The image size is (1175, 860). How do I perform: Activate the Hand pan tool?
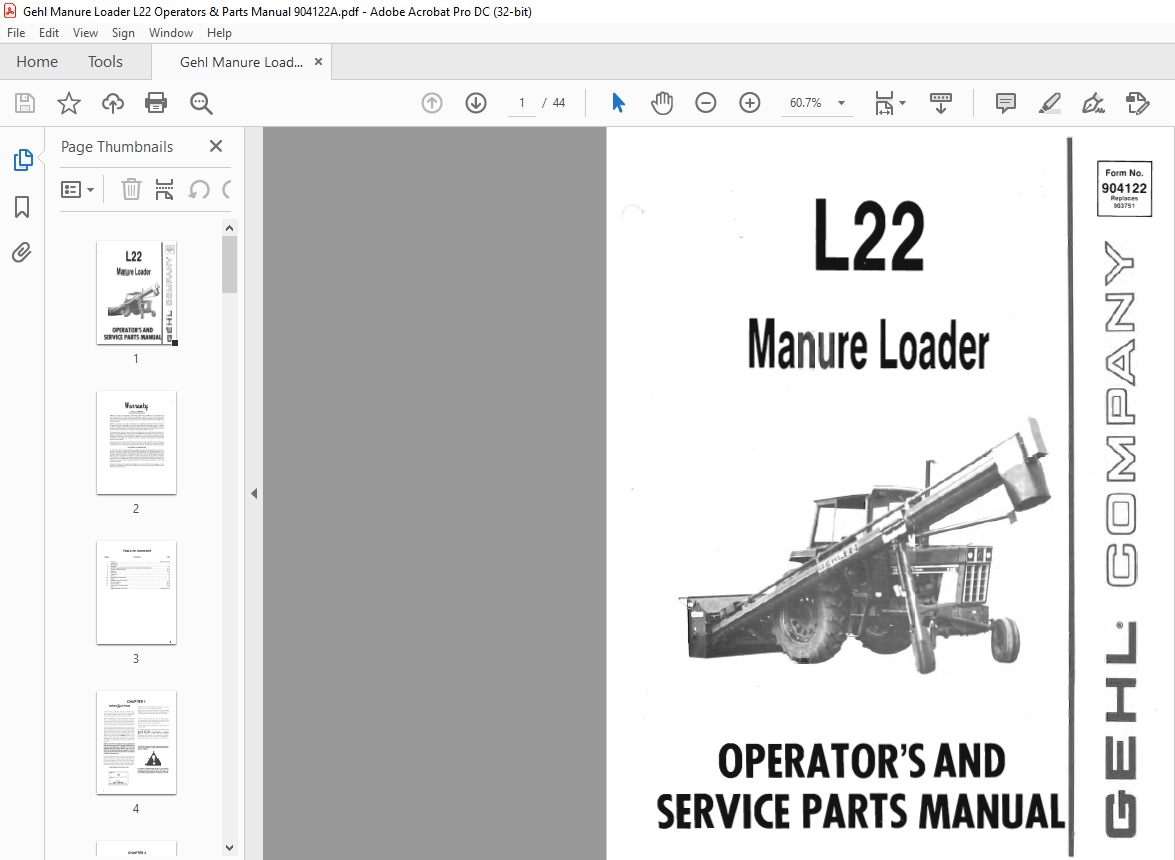(662, 103)
